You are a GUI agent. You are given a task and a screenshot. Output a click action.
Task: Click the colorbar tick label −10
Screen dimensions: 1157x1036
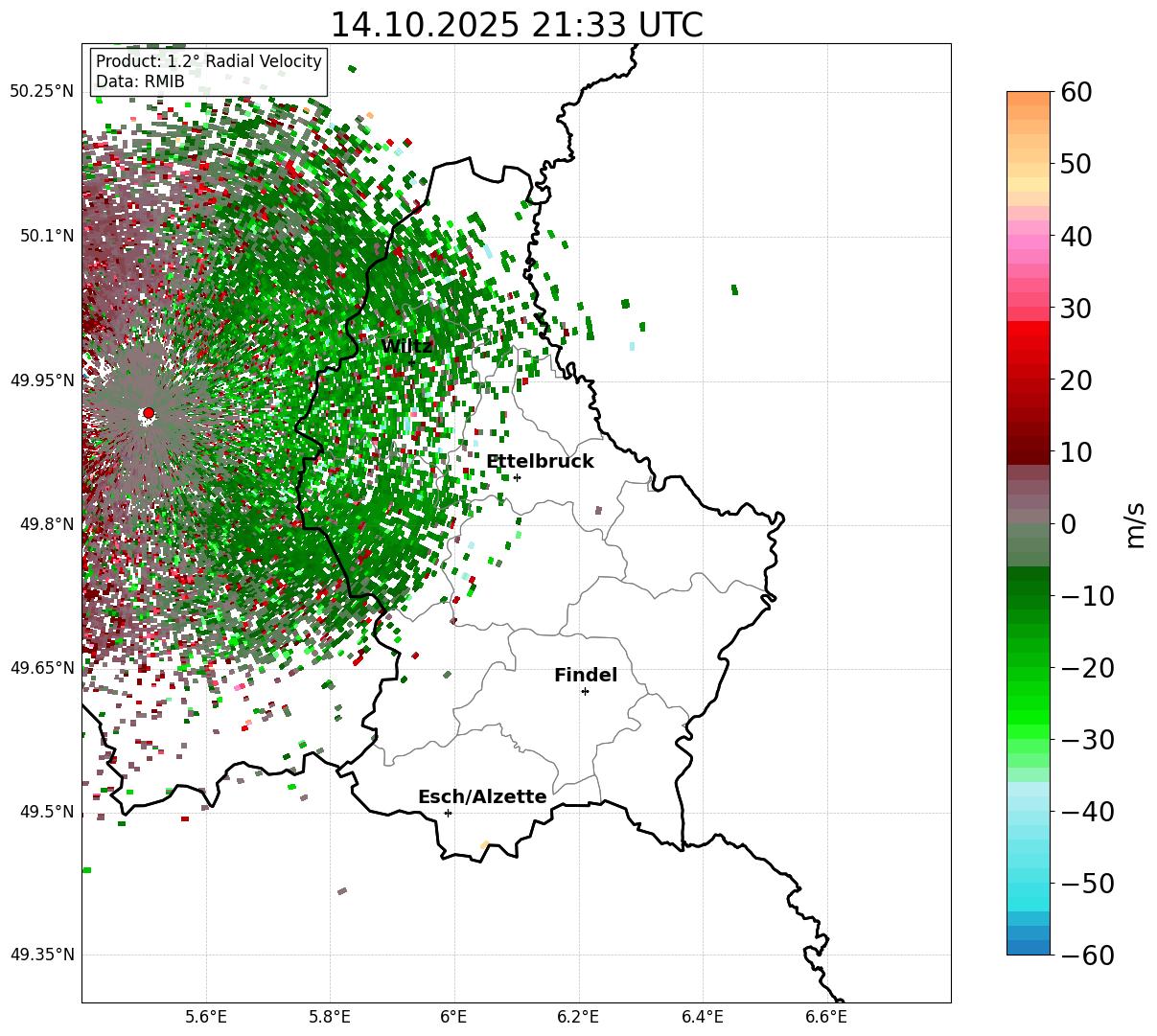(x=1086, y=595)
